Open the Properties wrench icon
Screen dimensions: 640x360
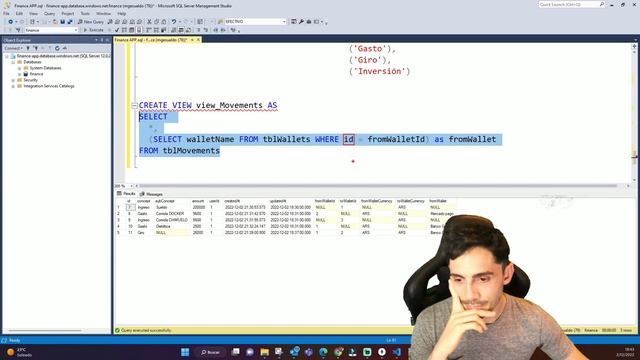[301, 22]
